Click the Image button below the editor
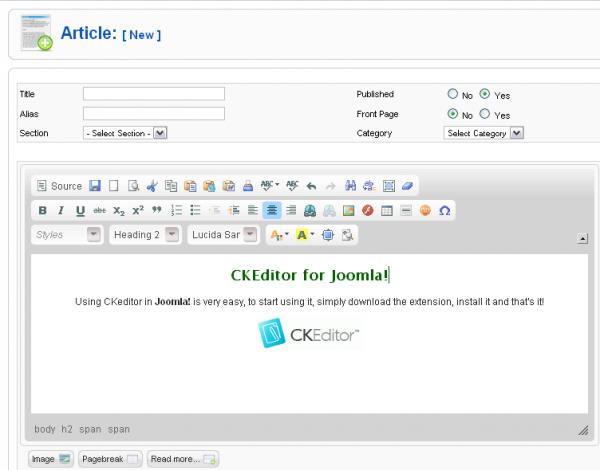The image size is (600, 470). [51, 459]
